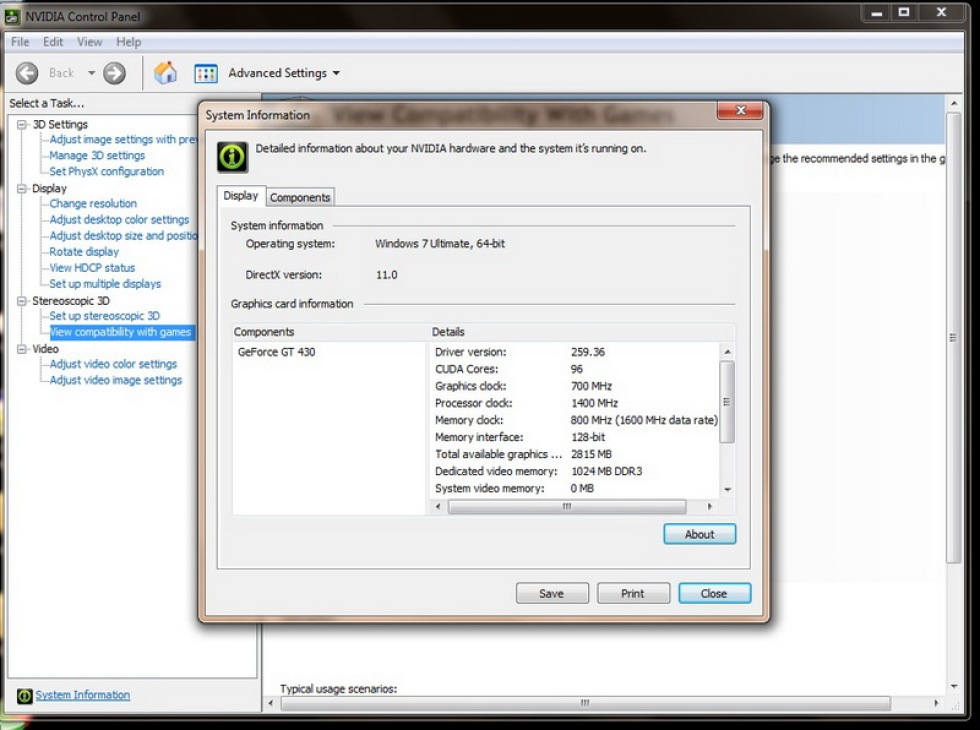Open the Help menu
The height and width of the screenshot is (730, 980).
pos(128,42)
